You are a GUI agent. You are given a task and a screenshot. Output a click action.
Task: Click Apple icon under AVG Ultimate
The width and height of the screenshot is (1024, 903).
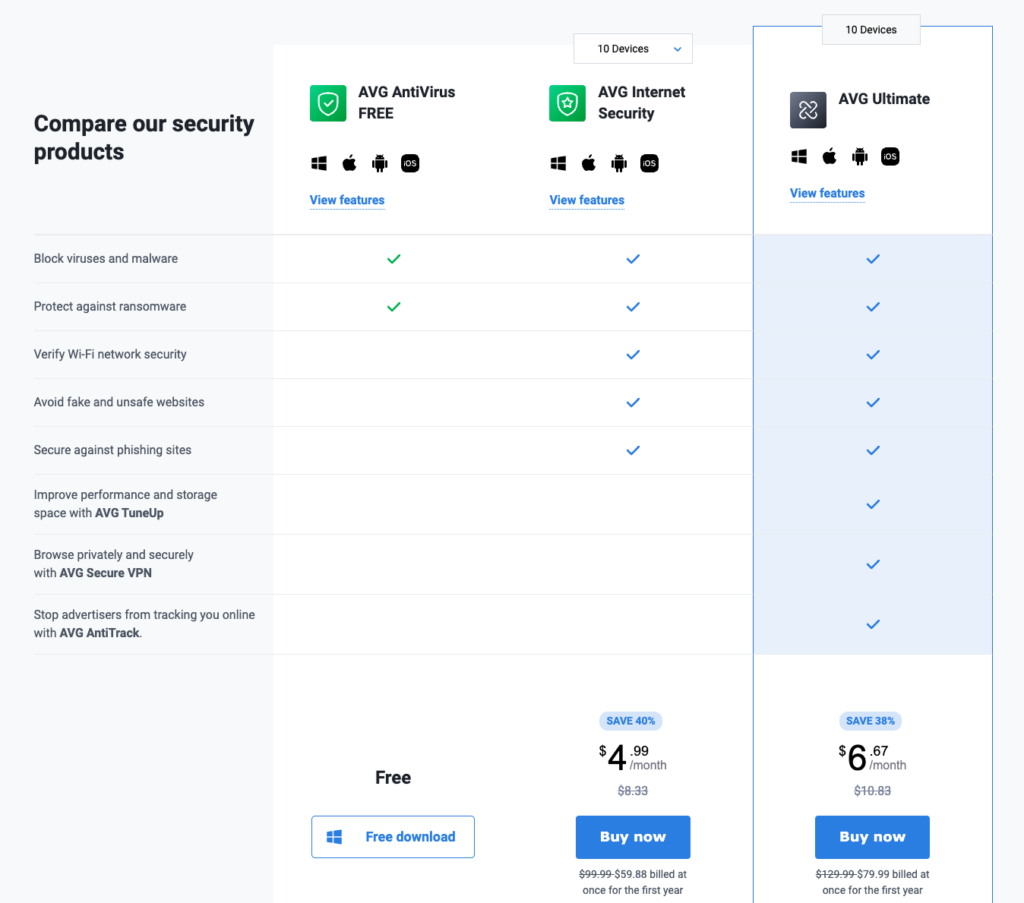829,157
